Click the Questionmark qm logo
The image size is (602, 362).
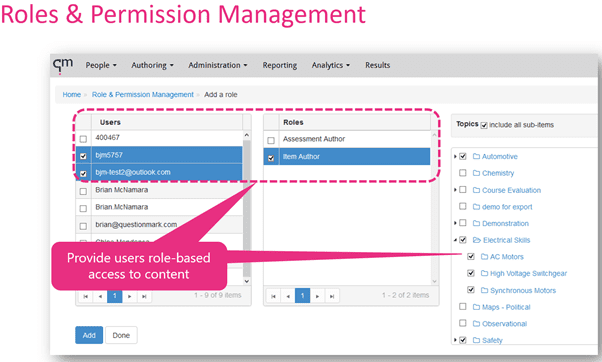(63, 65)
